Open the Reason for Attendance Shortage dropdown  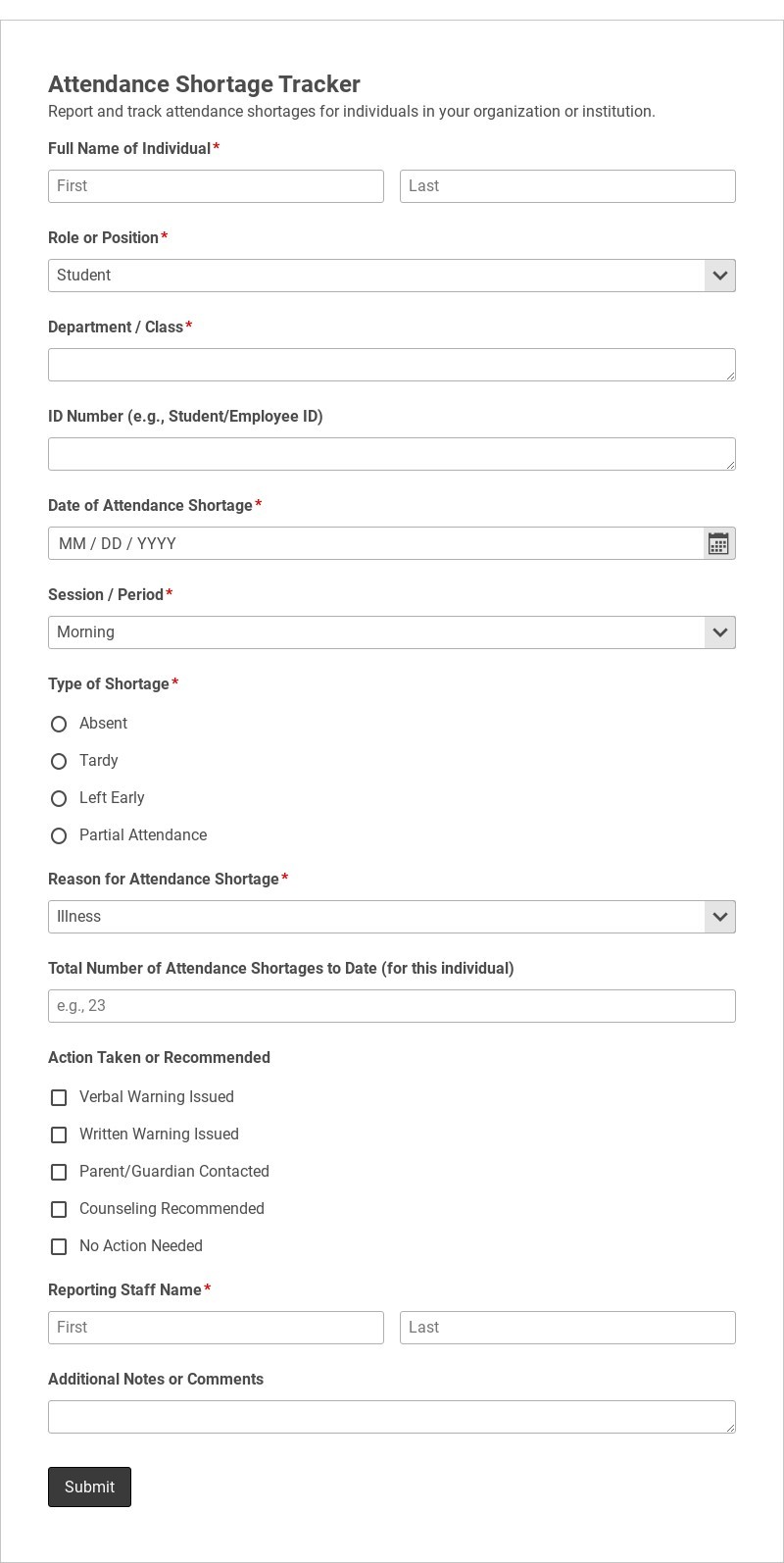tap(392, 917)
